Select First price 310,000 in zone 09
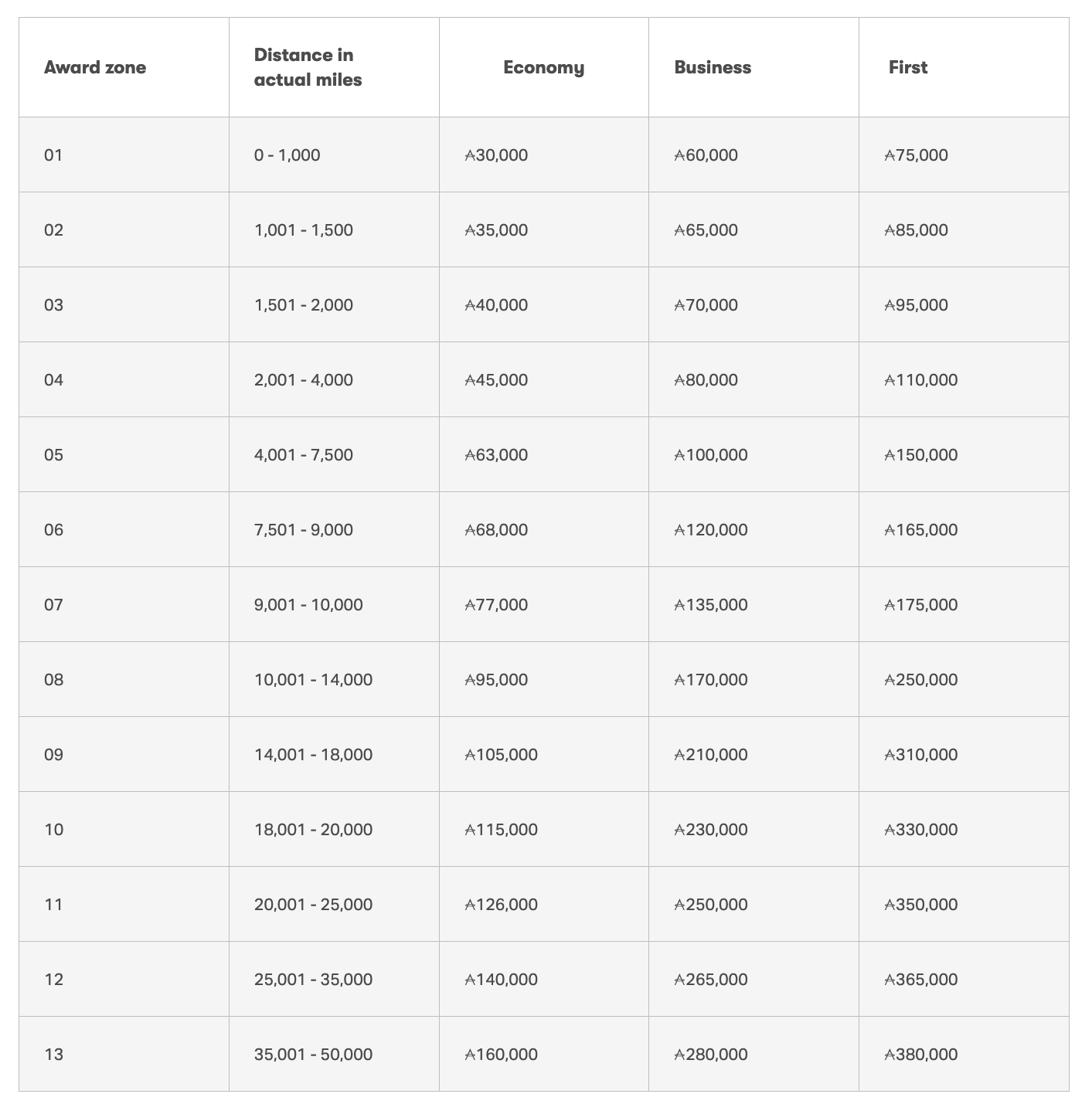1092x1111 pixels. click(x=921, y=755)
